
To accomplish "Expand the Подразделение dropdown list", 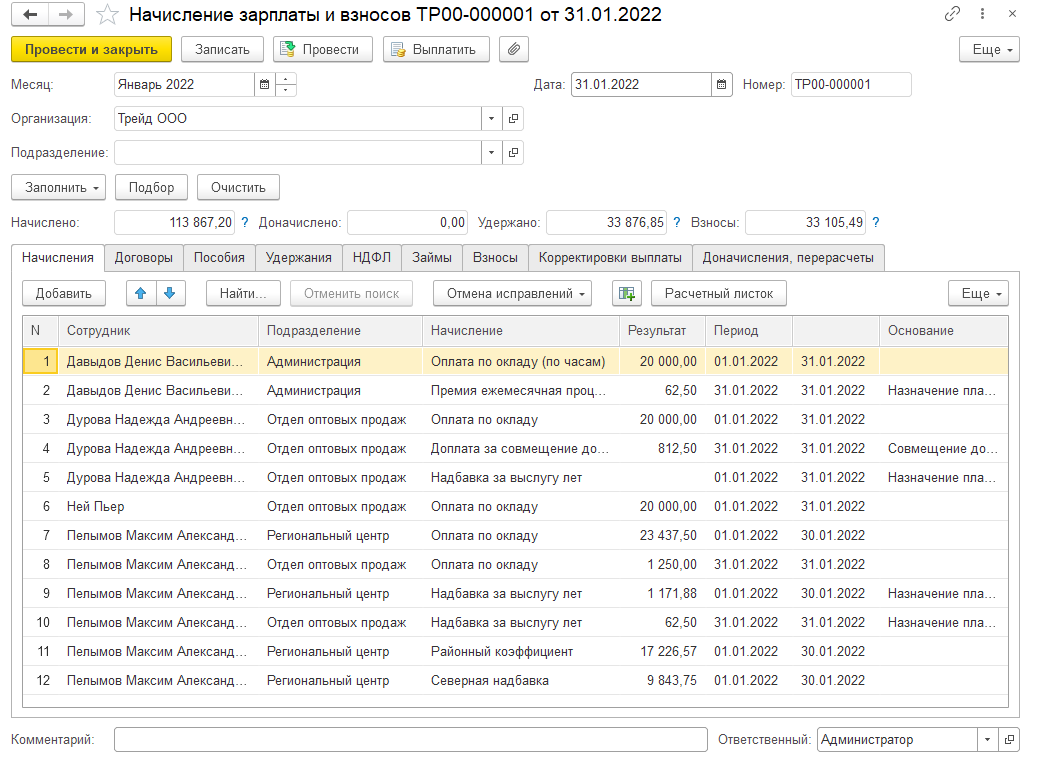I will 491,153.
